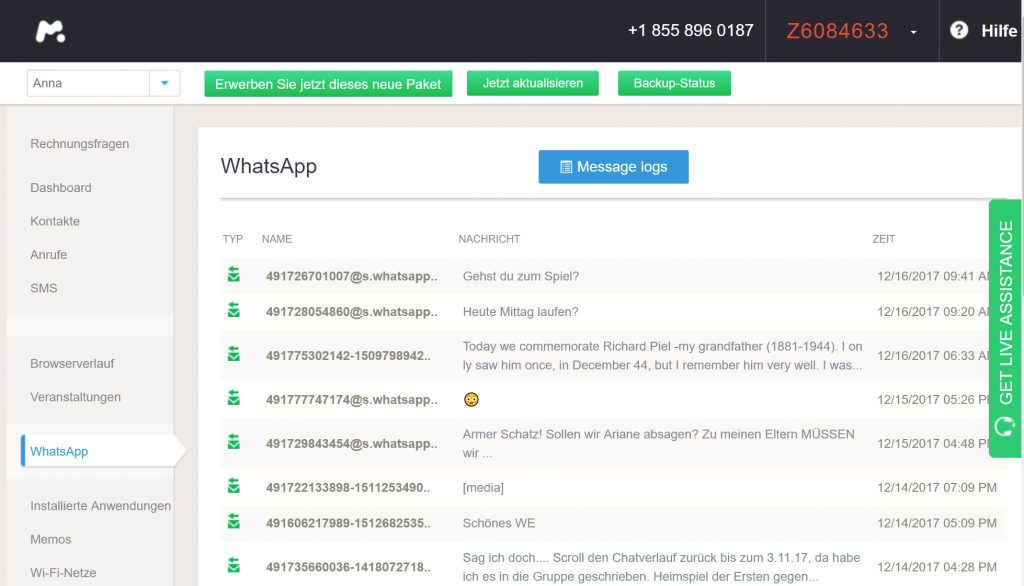Open Browserverlauf in the sidebar
1024x586 pixels.
tap(72, 363)
